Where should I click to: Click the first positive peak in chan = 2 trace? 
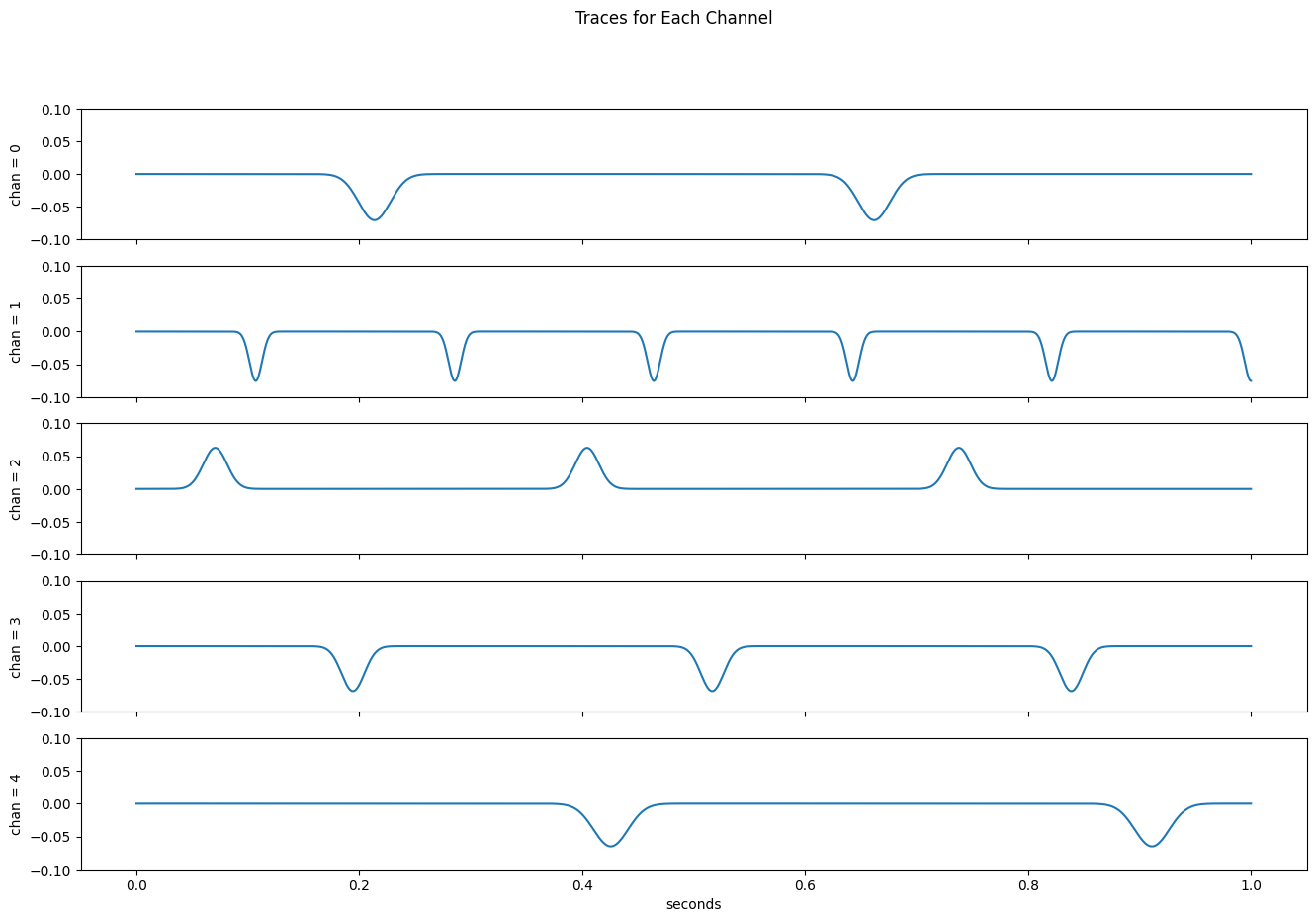[x=216, y=467]
